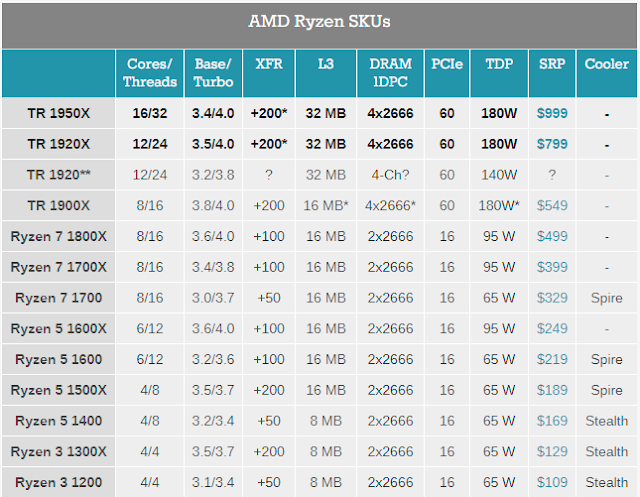The image size is (640, 497).
Task: Select the Ryzen 5 1400 row label
Action: [x=57, y=421]
